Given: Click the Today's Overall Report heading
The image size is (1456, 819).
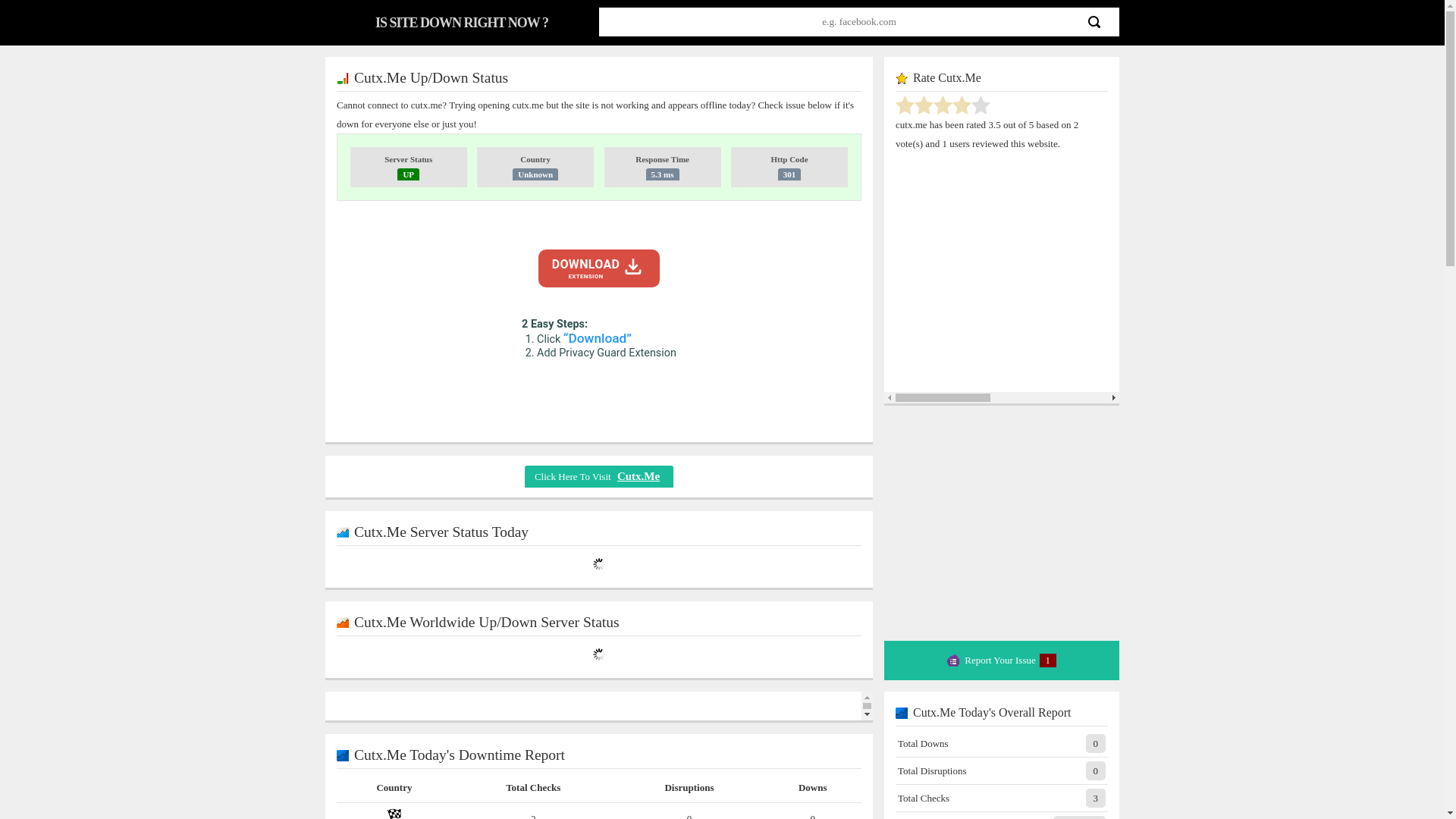Looking at the screenshot, I should tap(992, 713).
